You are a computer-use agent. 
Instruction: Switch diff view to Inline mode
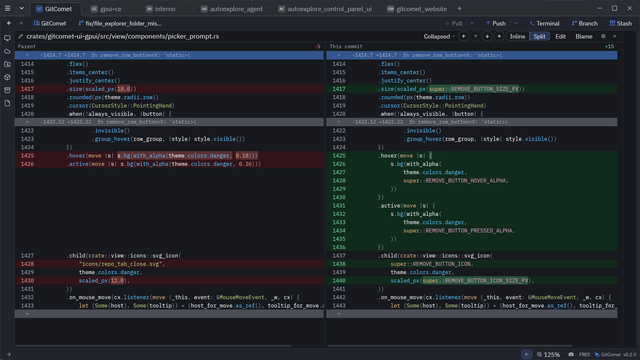coord(517,36)
